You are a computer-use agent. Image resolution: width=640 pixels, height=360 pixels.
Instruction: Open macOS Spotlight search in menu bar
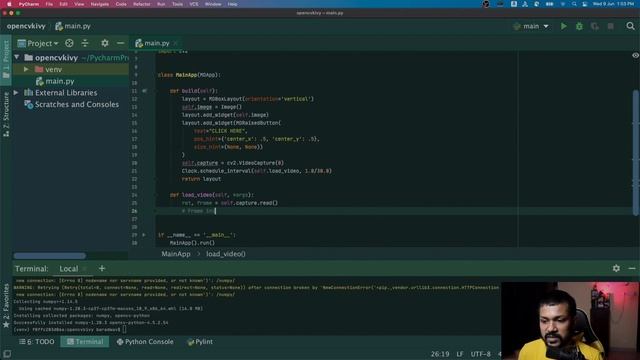574,4
